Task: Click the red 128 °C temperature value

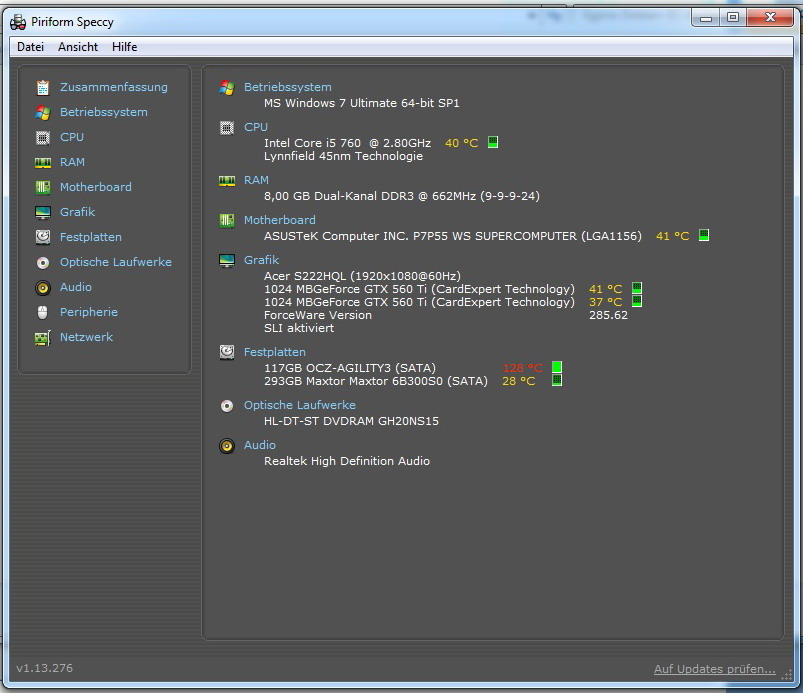Action: point(522,368)
